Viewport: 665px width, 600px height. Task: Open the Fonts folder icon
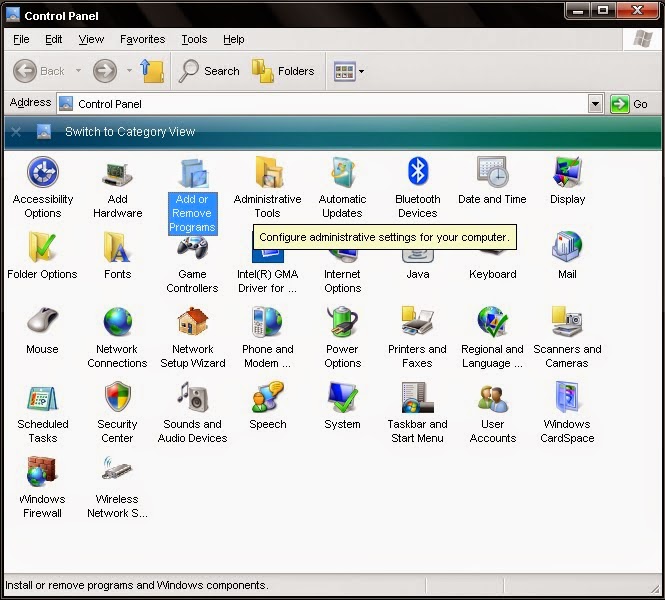point(117,247)
